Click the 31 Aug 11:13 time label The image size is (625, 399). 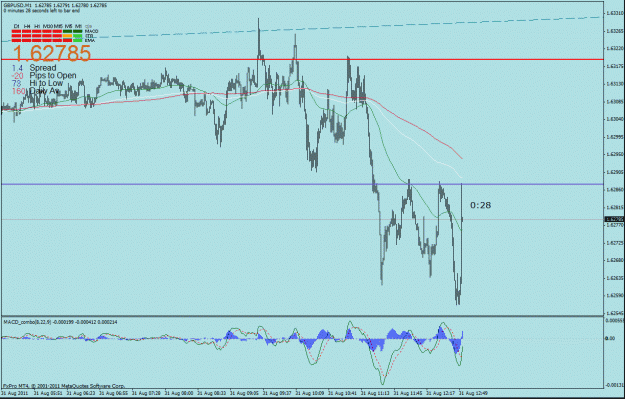375,393
